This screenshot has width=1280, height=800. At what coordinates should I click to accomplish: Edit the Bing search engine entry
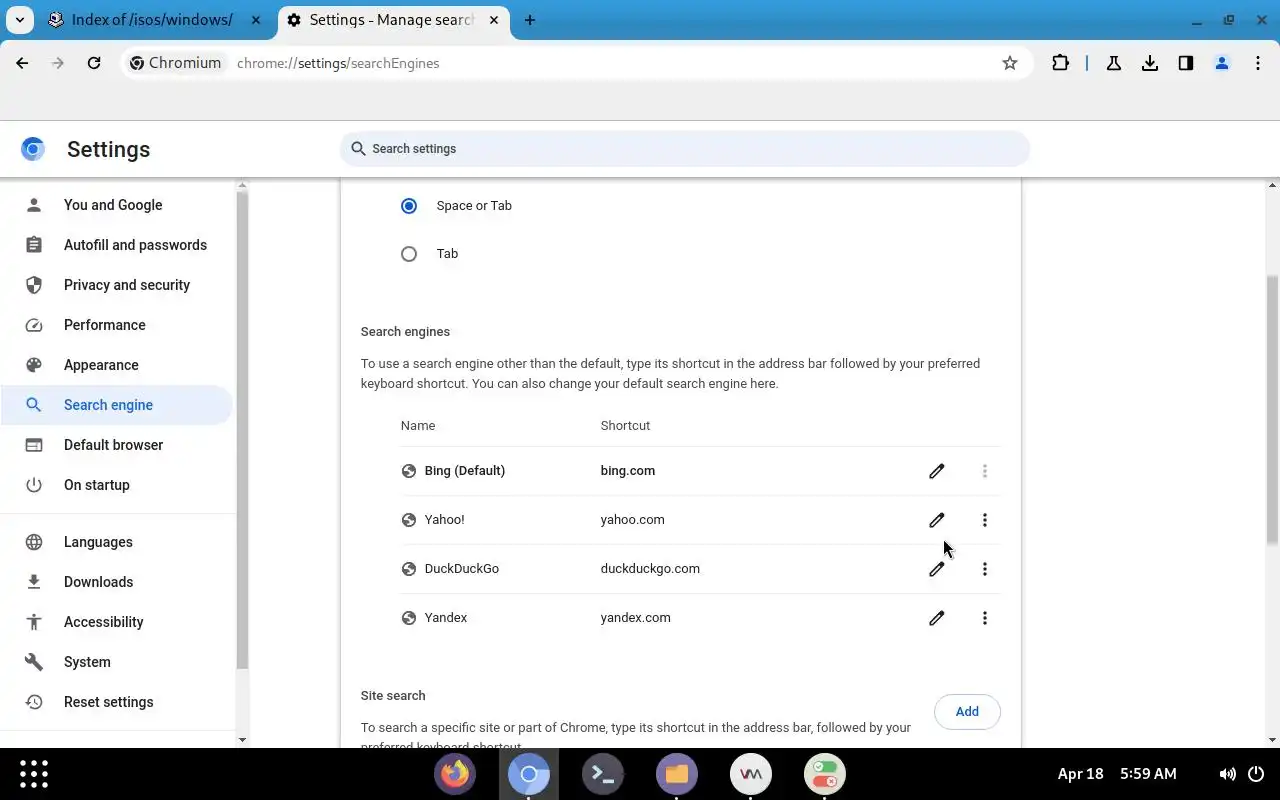point(936,471)
